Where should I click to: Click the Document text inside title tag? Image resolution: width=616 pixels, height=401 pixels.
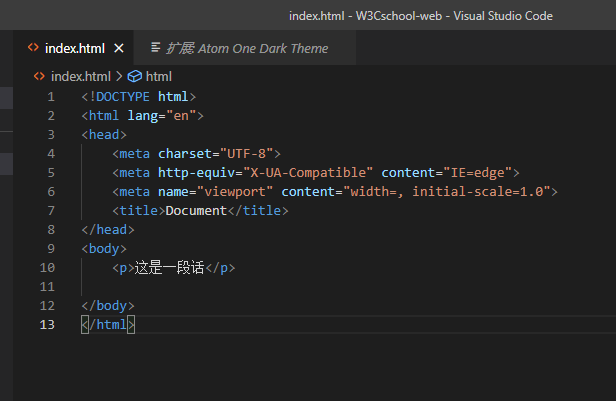coord(197,210)
